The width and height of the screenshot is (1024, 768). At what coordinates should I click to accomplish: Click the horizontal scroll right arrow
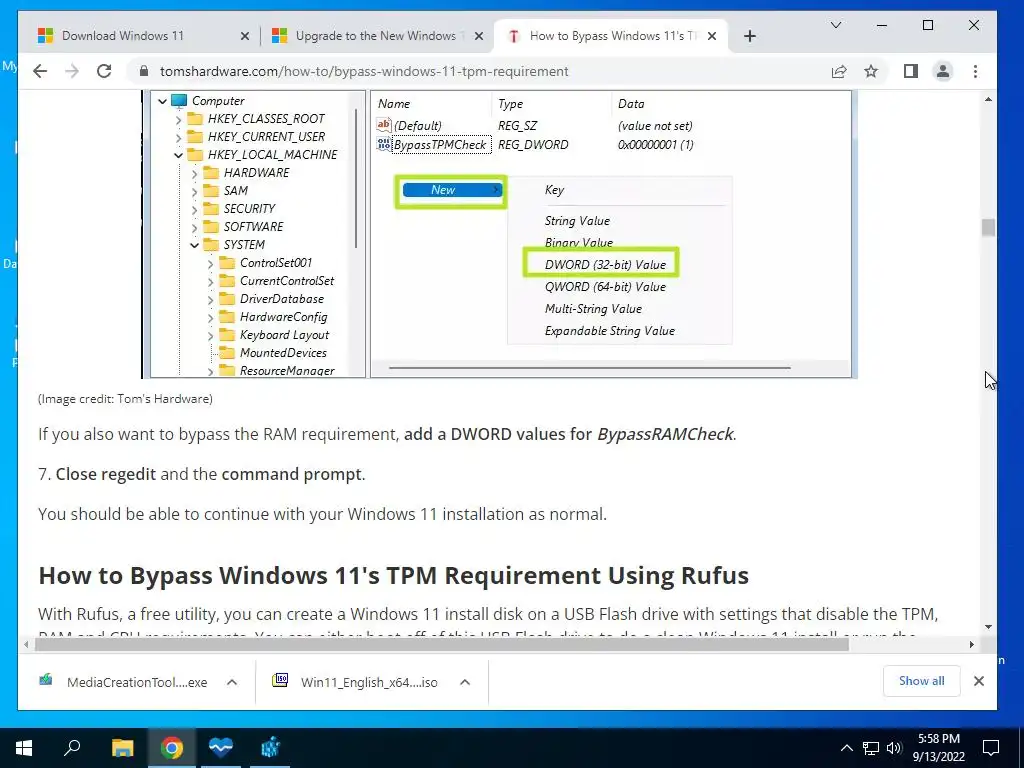point(972,645)
